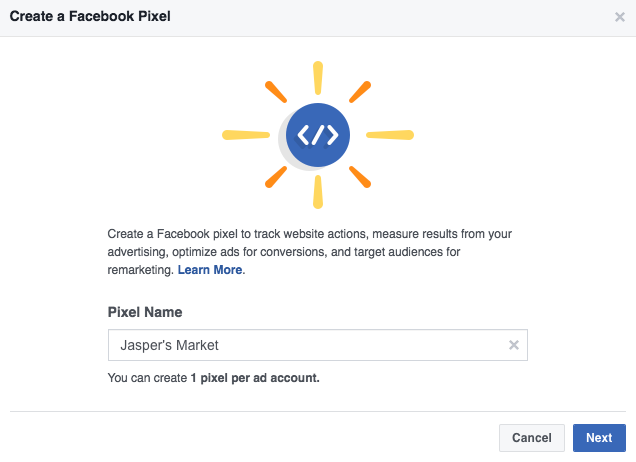Click the orange ray at the icon's upper-right

(360, 92)
